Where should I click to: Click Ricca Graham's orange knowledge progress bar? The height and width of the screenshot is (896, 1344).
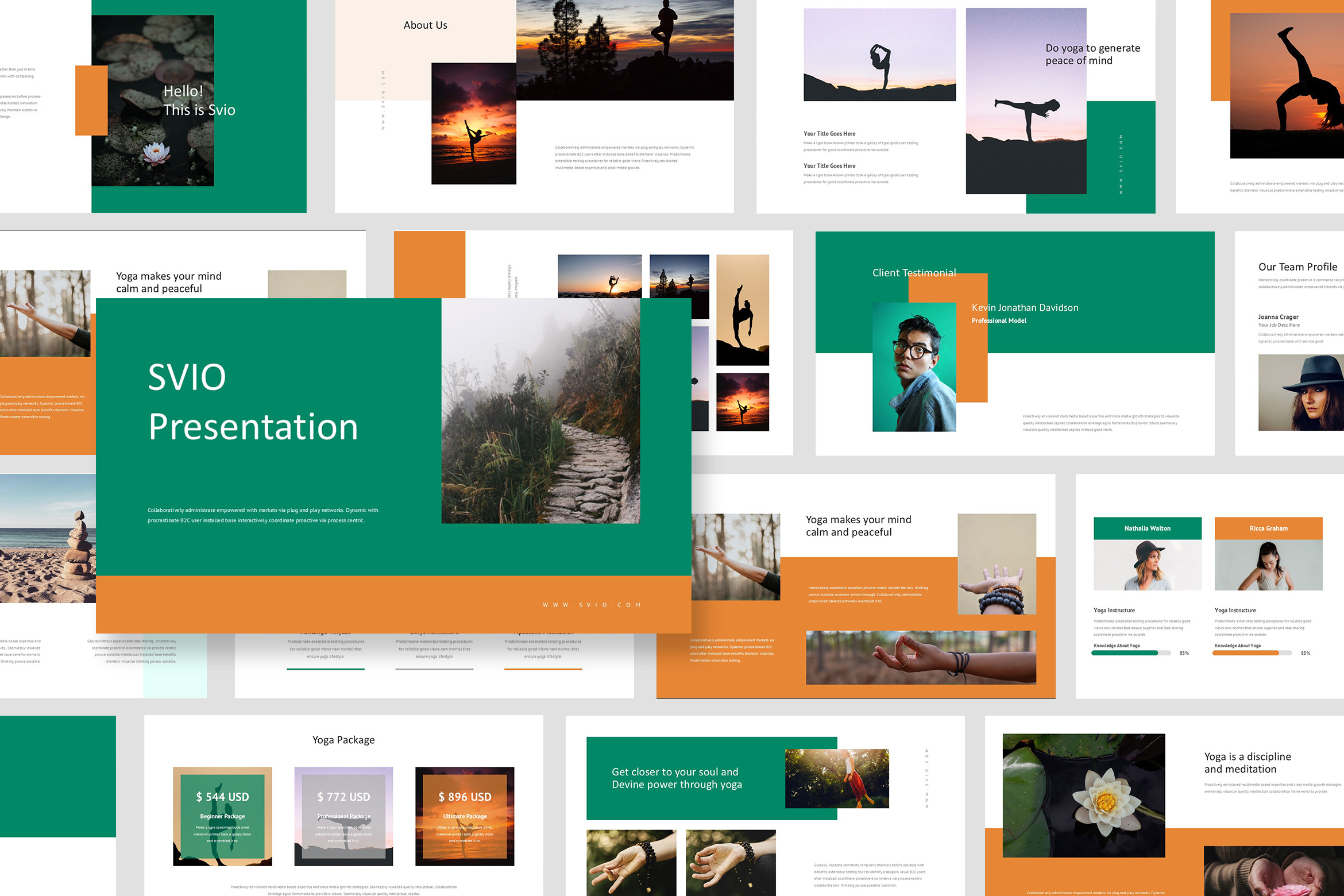pos(1245,653)
